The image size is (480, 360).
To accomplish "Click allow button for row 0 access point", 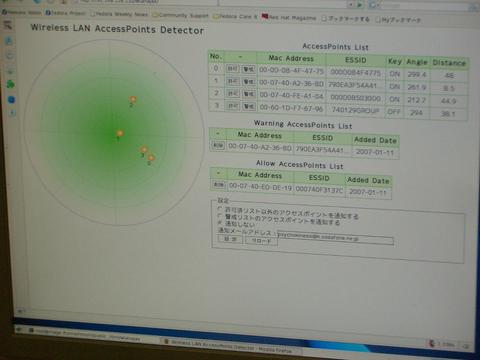I will 232,69.
